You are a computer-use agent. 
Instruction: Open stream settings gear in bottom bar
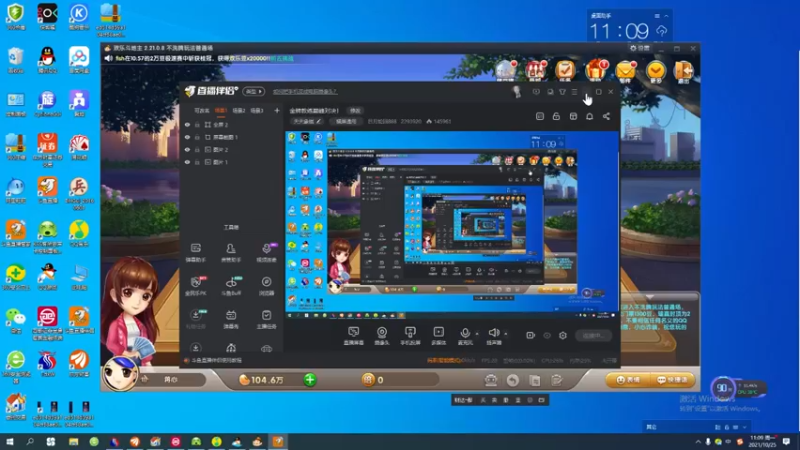[563, 335]
